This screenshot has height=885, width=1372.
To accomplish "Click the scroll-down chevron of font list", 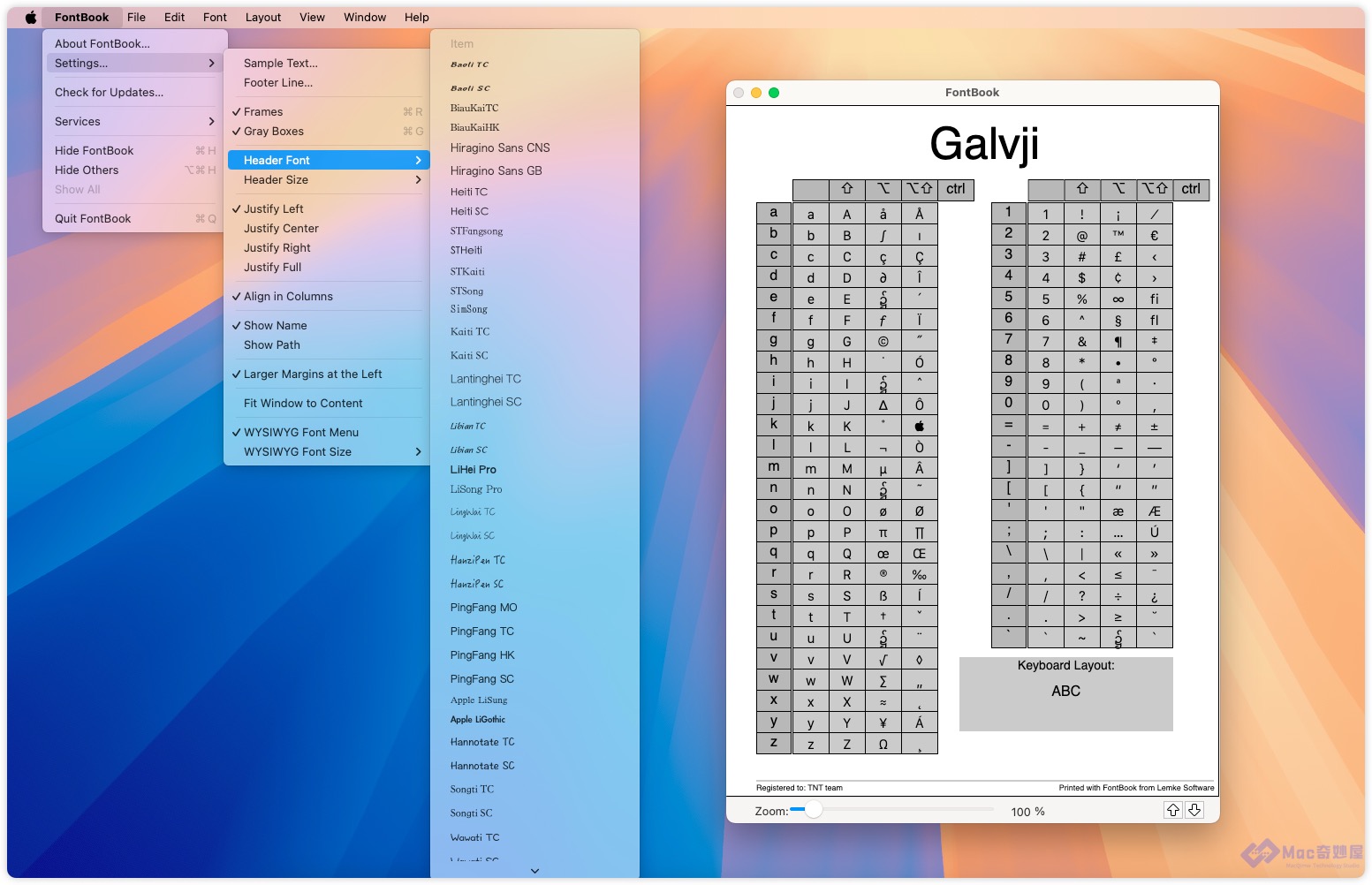I will pos(534,871).
